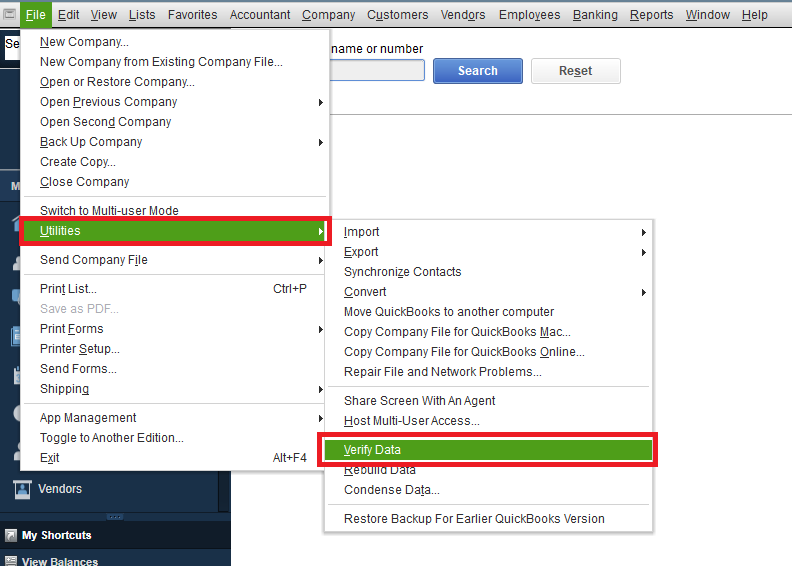Viewport: 792px width, 566px height.
Task: Click the Search button
Action: click(478, 71)
